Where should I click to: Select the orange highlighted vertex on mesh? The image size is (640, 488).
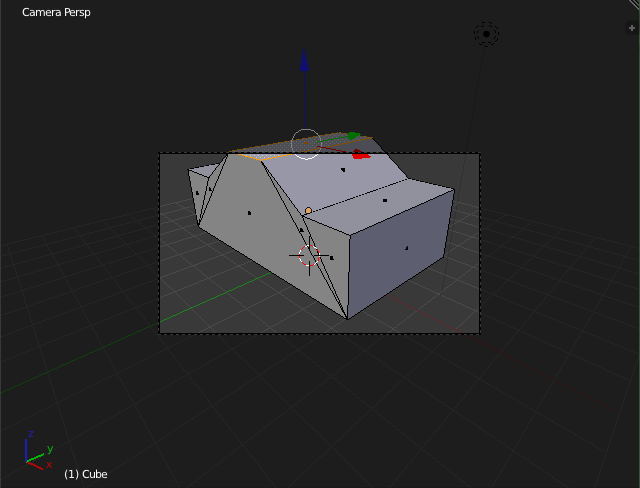click(x=308, y=210)
